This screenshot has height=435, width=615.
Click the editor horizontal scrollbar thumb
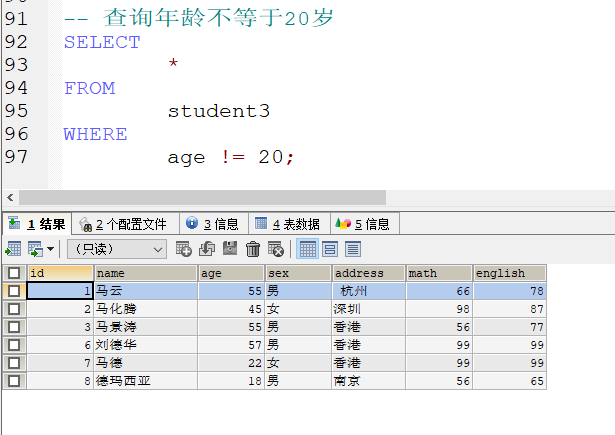pyautogui.click(x=202, y=197)
